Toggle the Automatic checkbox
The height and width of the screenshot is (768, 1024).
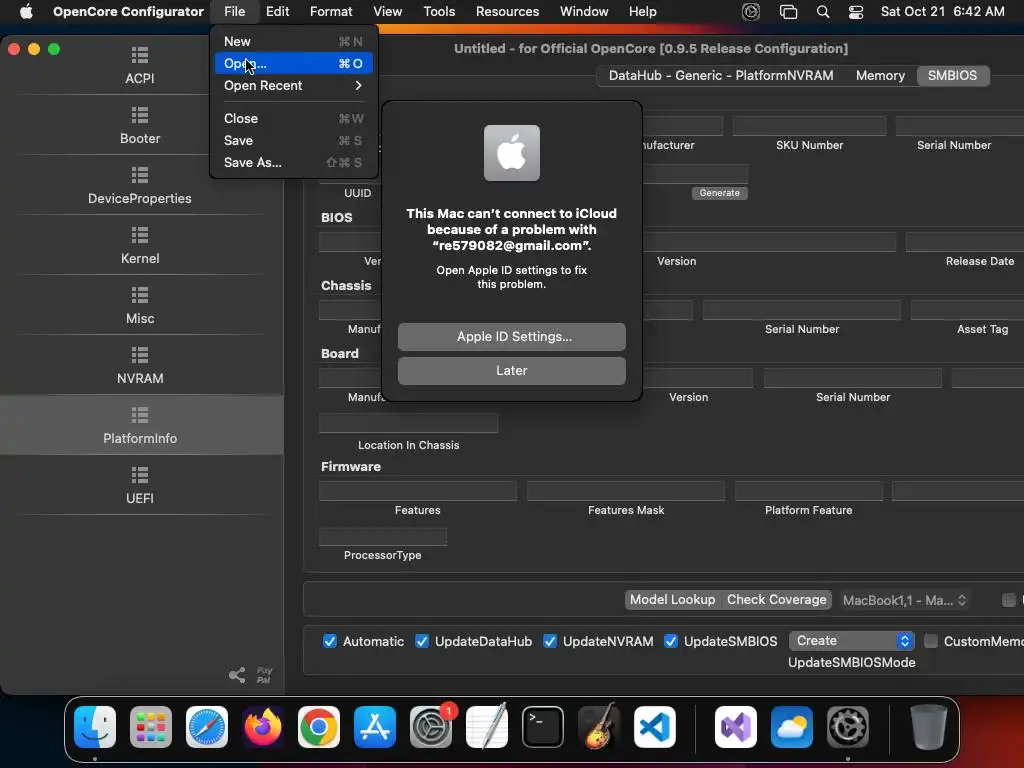[x=330, y=641]
